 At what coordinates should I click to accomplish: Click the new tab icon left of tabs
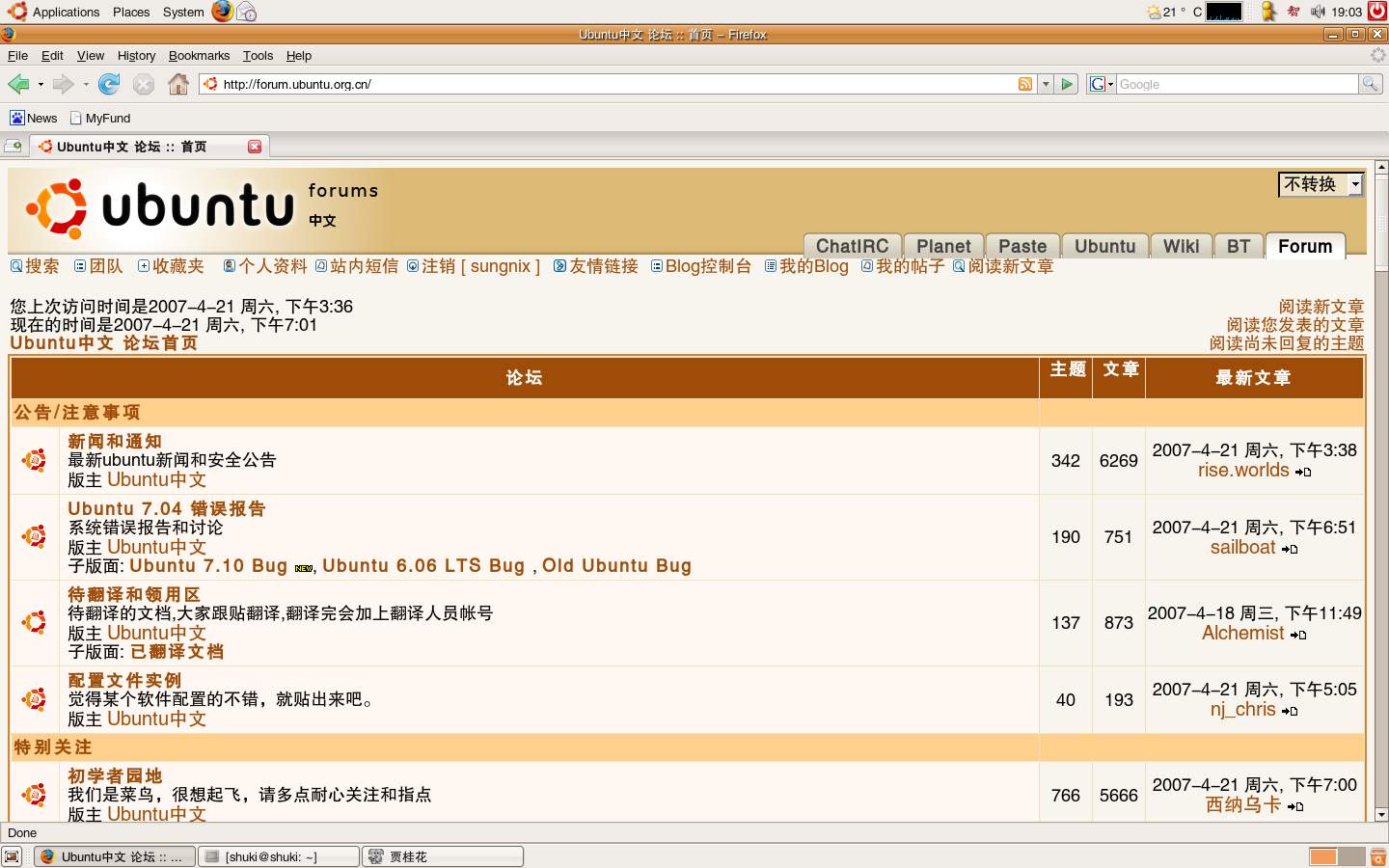14,147
